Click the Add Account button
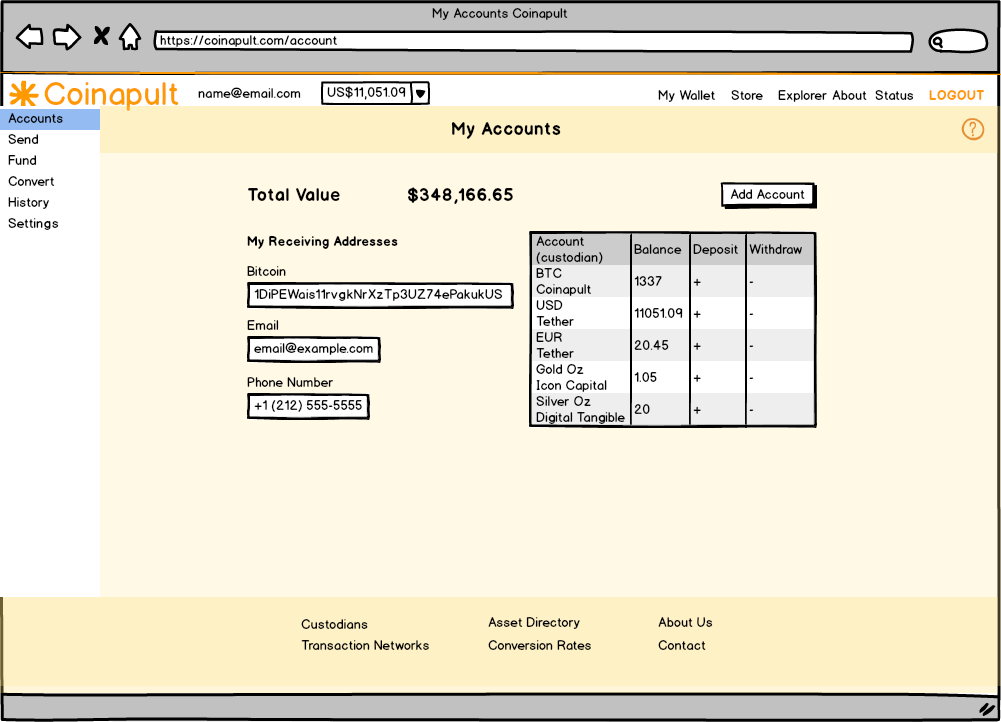The image size is (1001, 722). pyautogui.click(x=767, y=195)
